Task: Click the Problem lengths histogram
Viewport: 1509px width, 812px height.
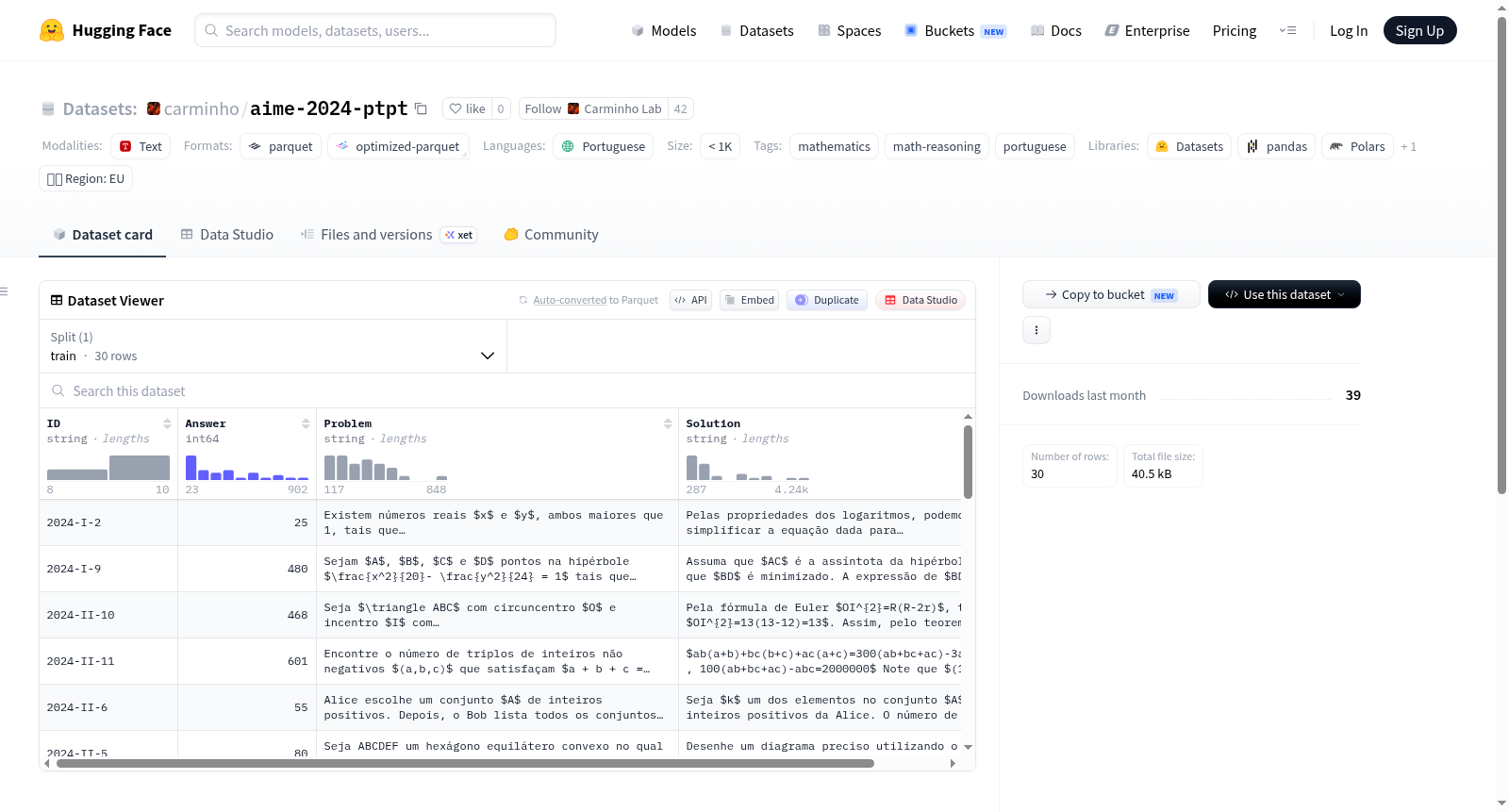Action: [x=385, y=468]
